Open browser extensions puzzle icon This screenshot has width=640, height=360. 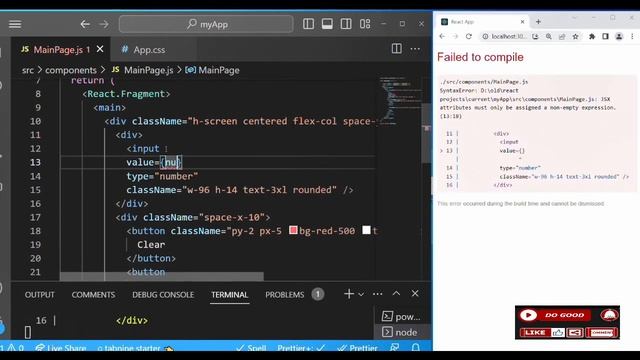(x=592, y=36)
